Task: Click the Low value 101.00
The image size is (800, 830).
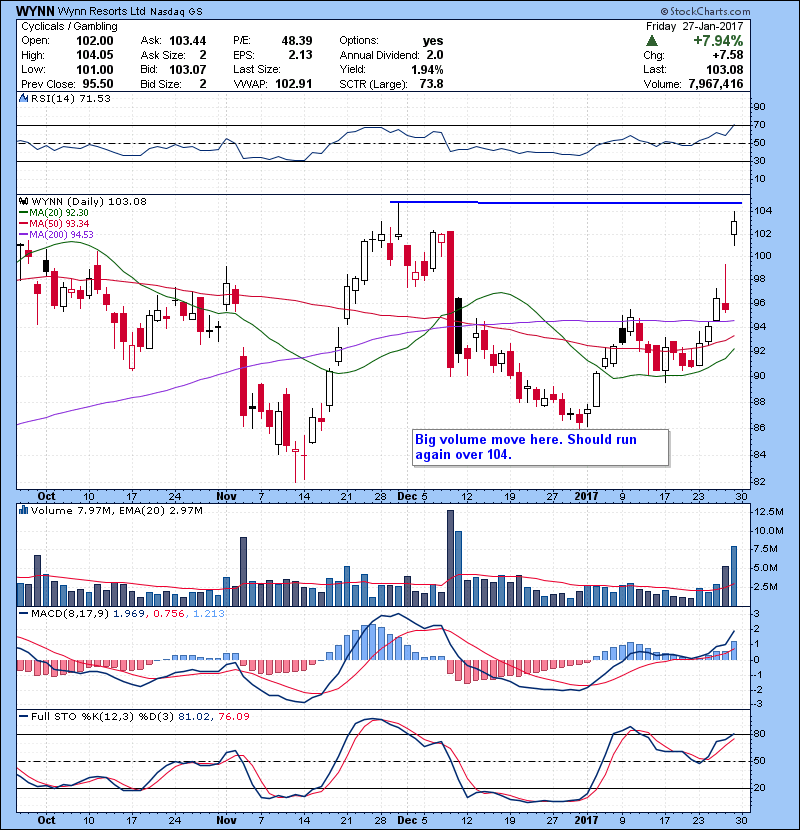Action: [x=95, y=69]
